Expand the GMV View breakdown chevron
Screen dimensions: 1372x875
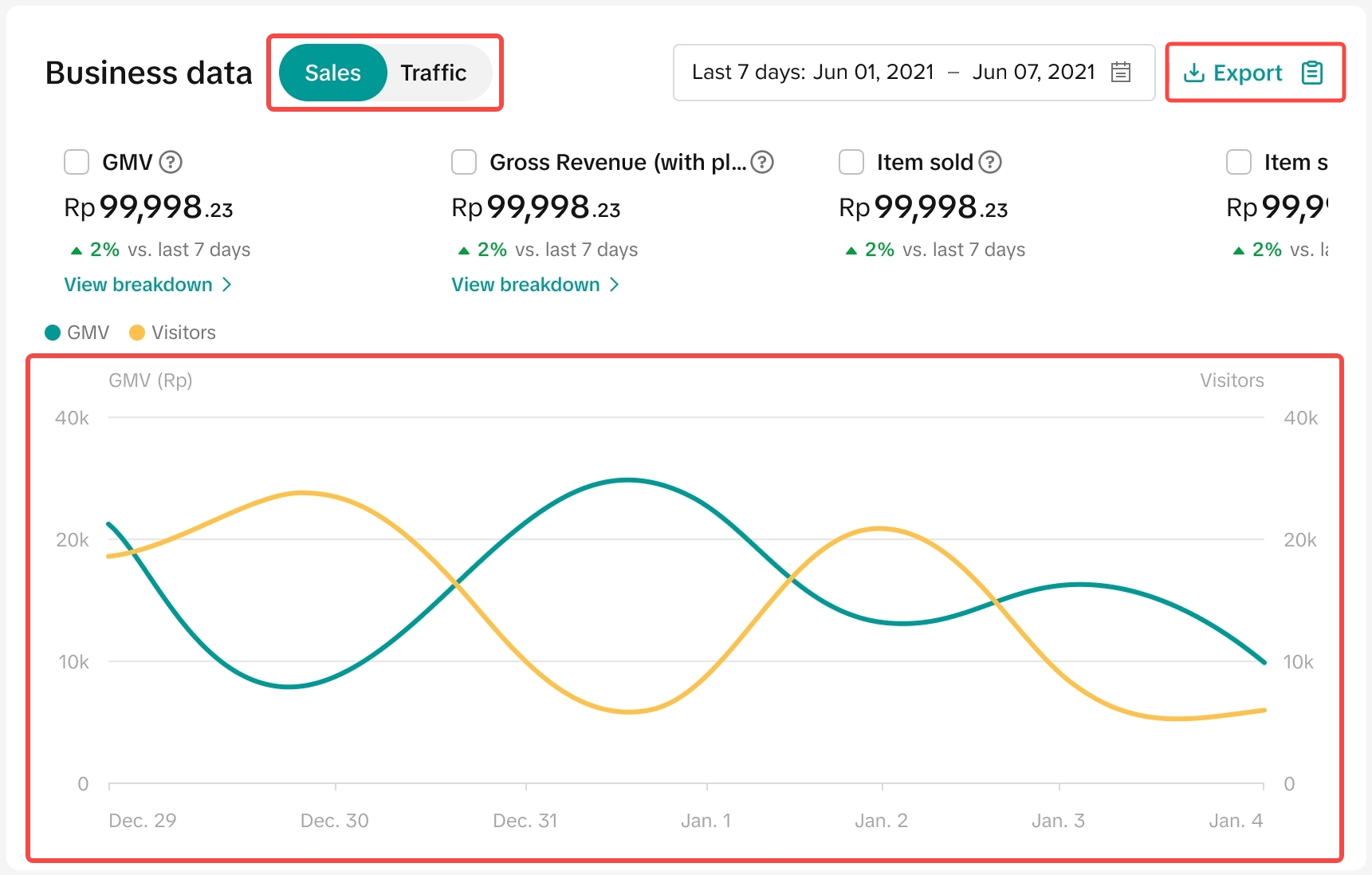[227, 285]
